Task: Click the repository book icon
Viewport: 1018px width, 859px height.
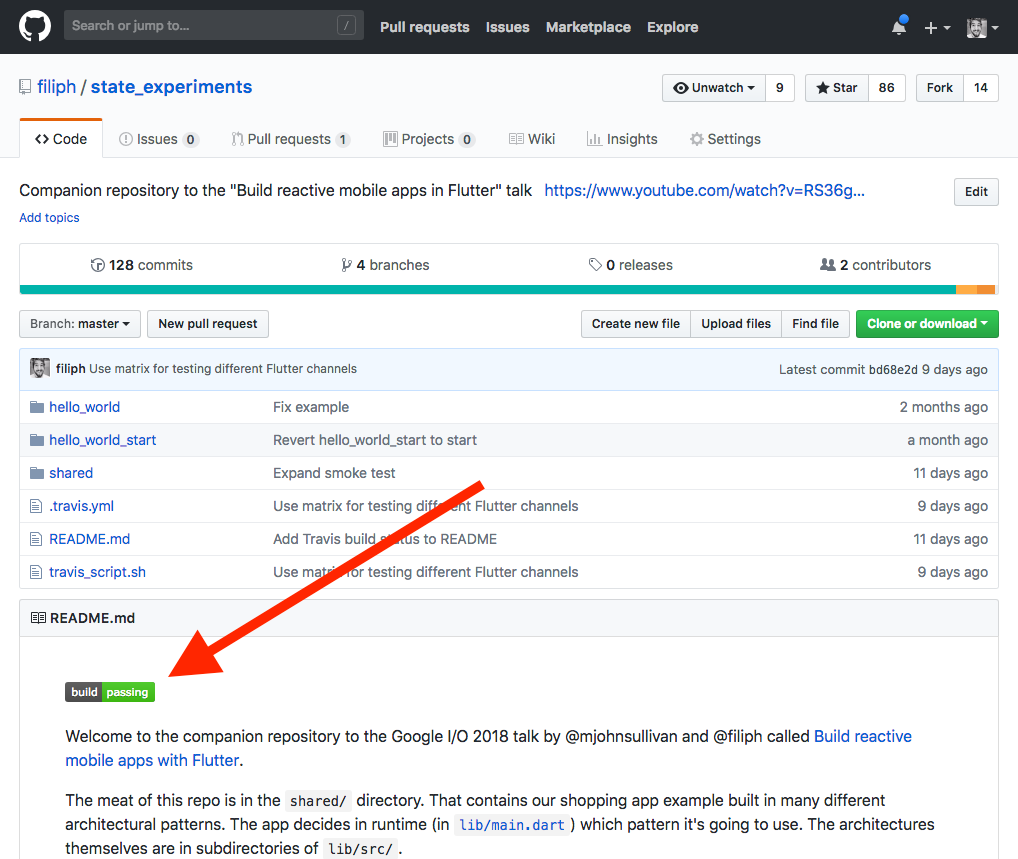Action: [x=25, y=87]
